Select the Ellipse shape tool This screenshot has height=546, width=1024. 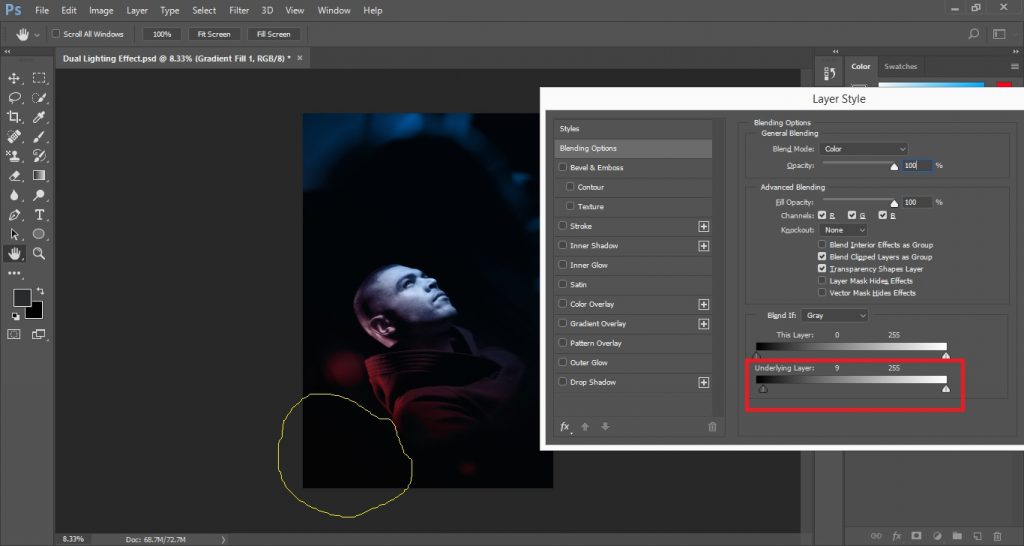pyautogui.click(x=39, y=234)
